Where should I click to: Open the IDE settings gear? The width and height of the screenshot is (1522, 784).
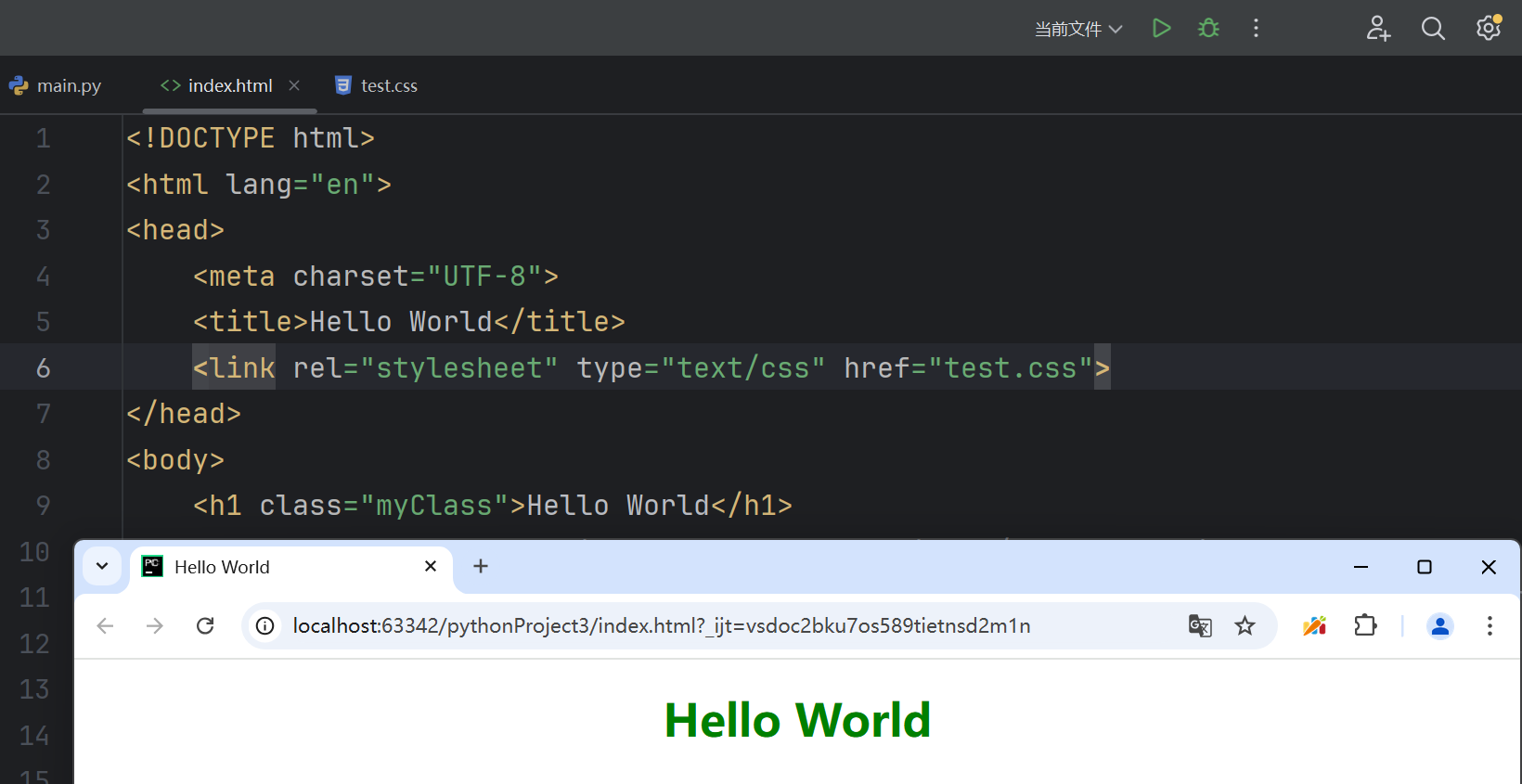1489,28
